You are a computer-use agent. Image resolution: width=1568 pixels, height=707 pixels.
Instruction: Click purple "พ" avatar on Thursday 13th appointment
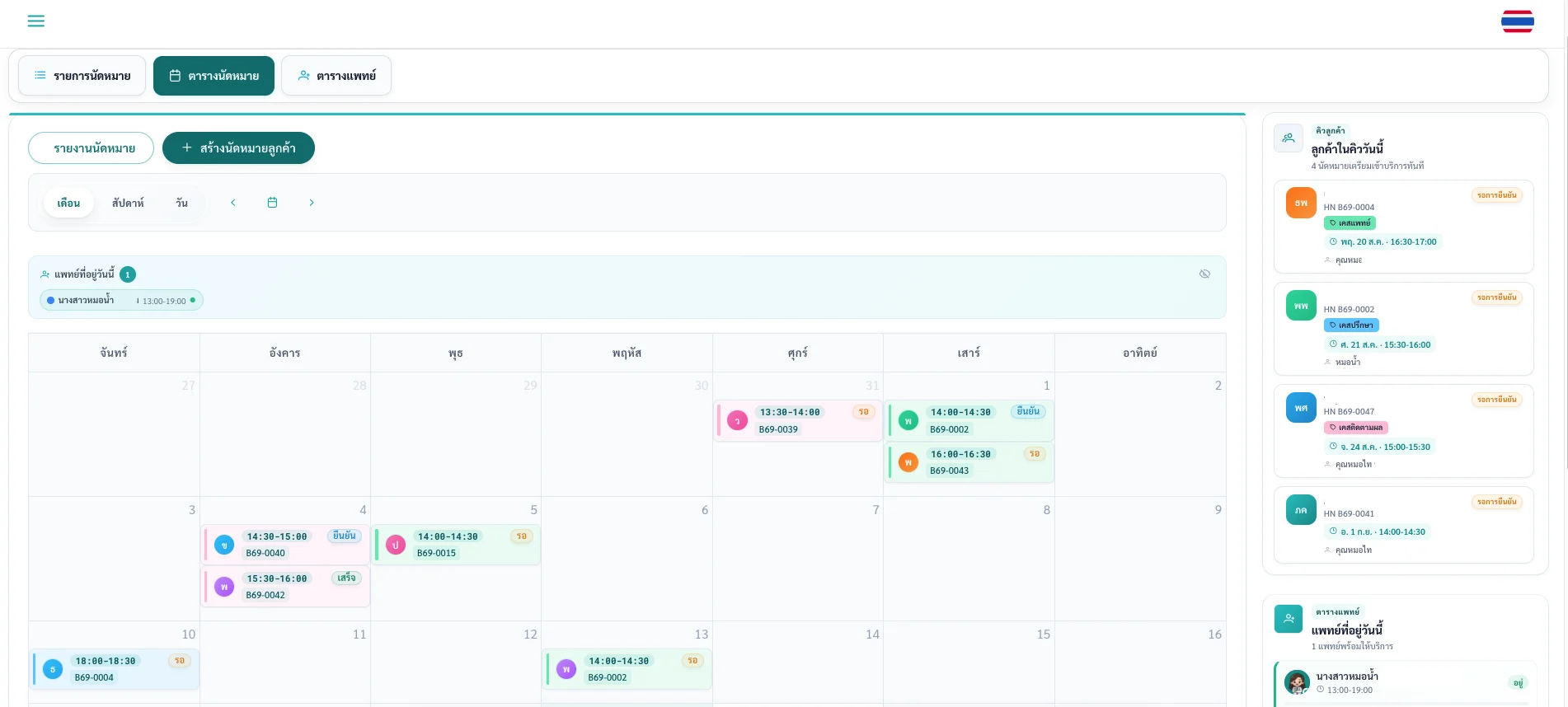(x=566, y=670)
